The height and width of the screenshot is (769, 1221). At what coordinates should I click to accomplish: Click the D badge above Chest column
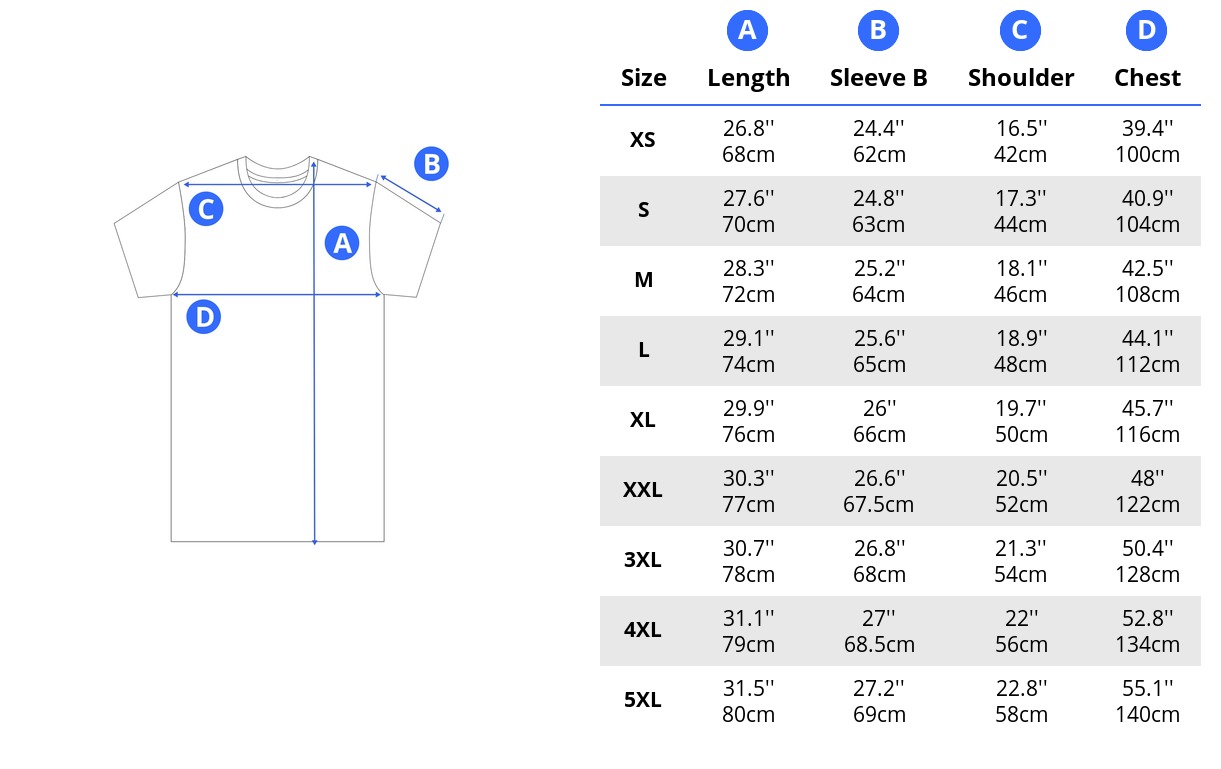tap(1147, 31)
